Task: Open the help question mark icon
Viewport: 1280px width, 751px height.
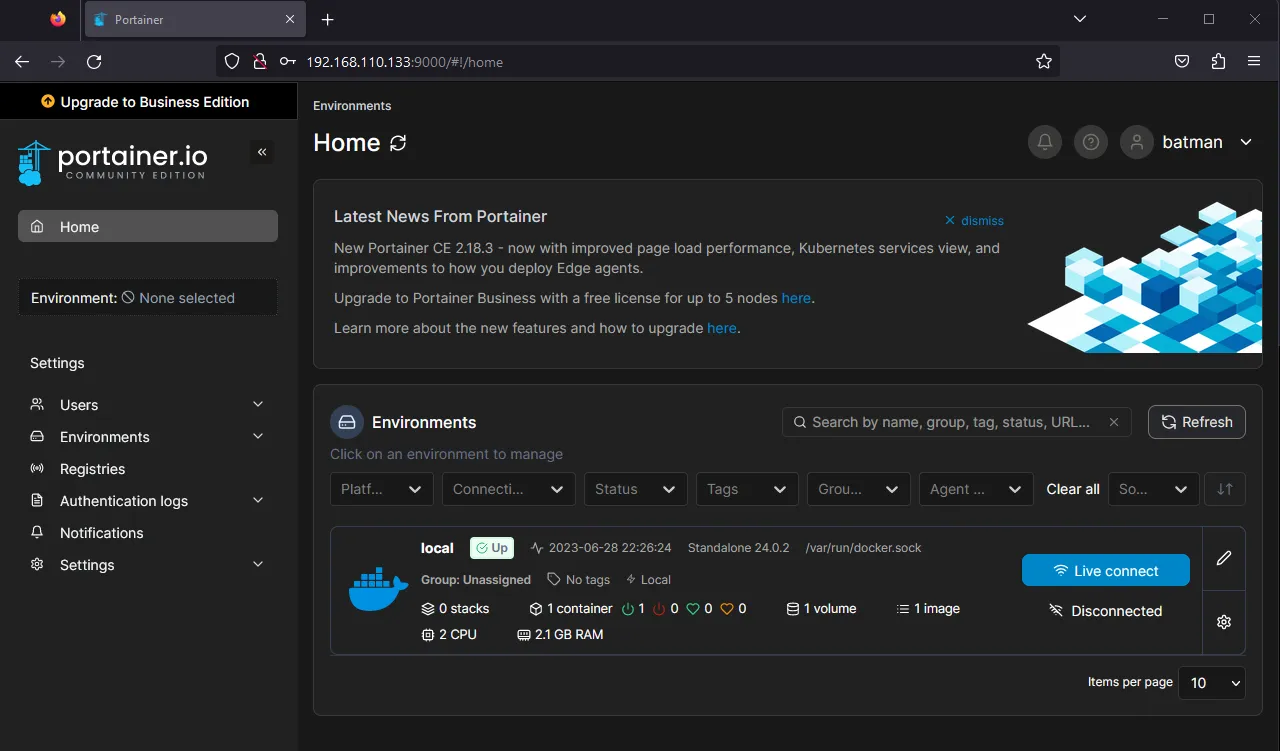Action: (1091, 142)
